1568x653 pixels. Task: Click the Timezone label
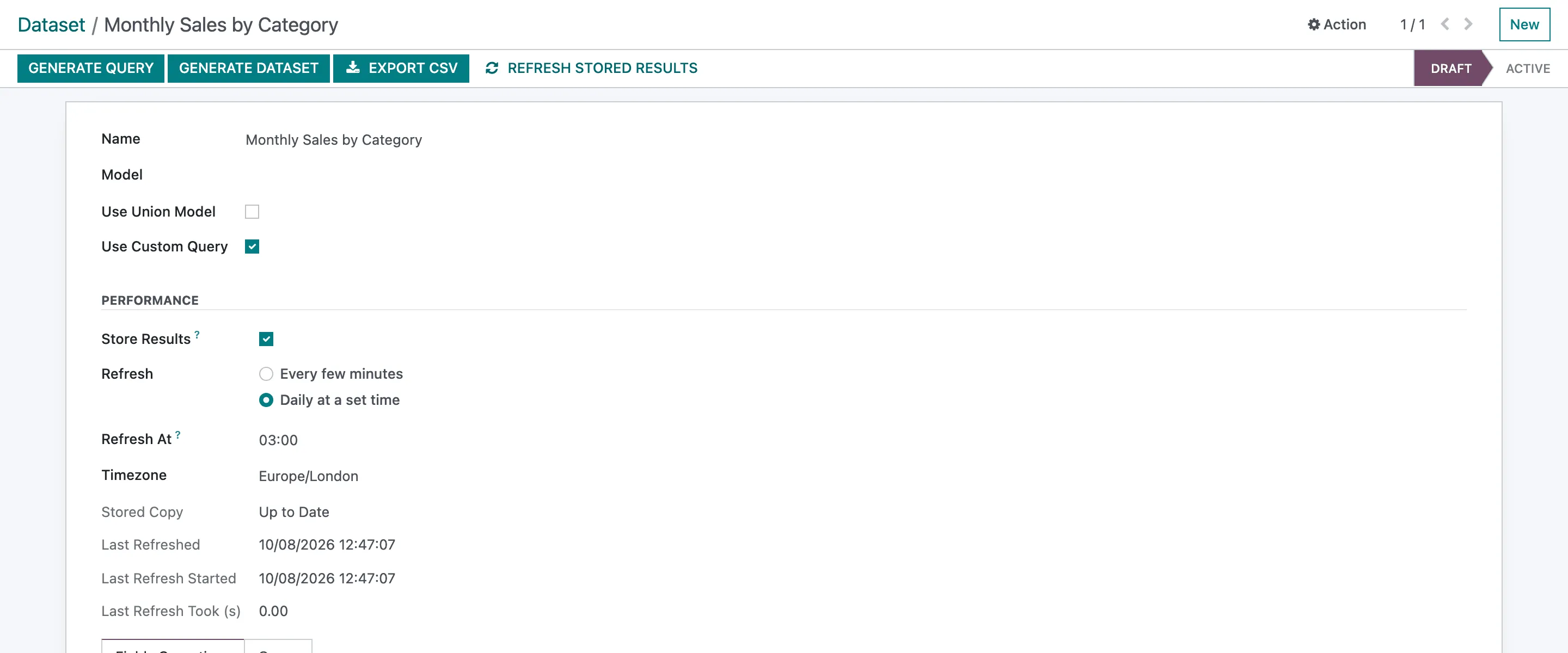[x=134, y=475]
